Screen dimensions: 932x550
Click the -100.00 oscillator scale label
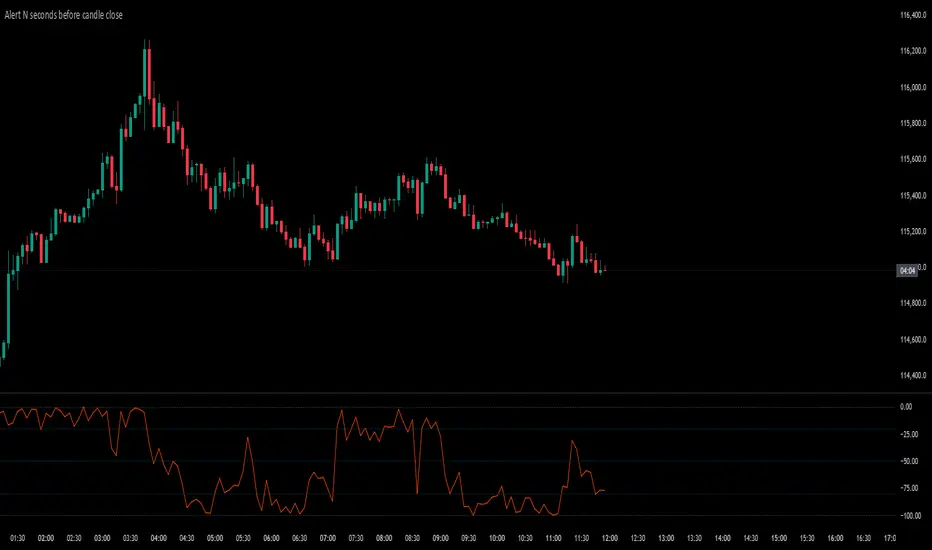(x=911, y=516)
